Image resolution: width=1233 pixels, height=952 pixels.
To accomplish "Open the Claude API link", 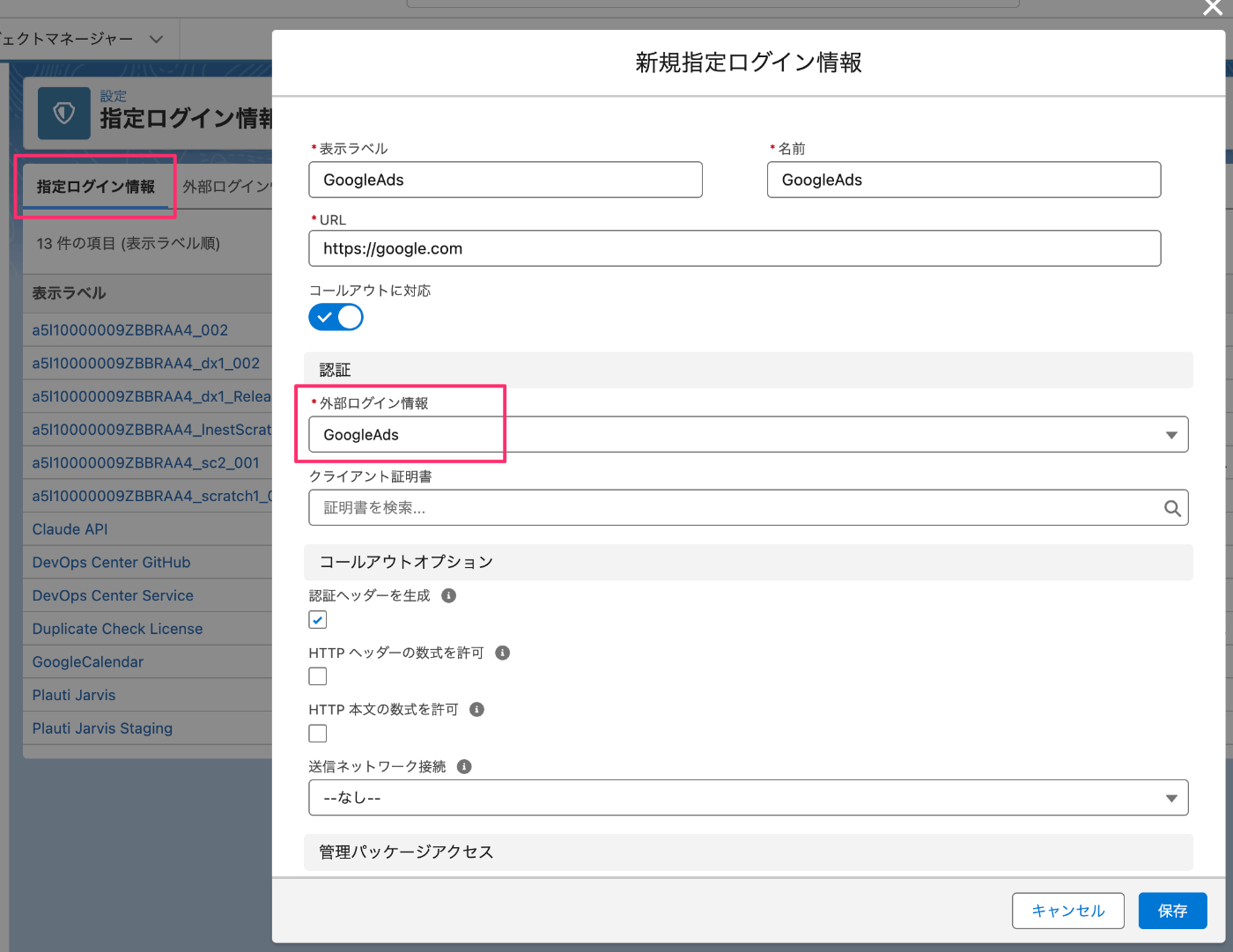I will point(70,529).
